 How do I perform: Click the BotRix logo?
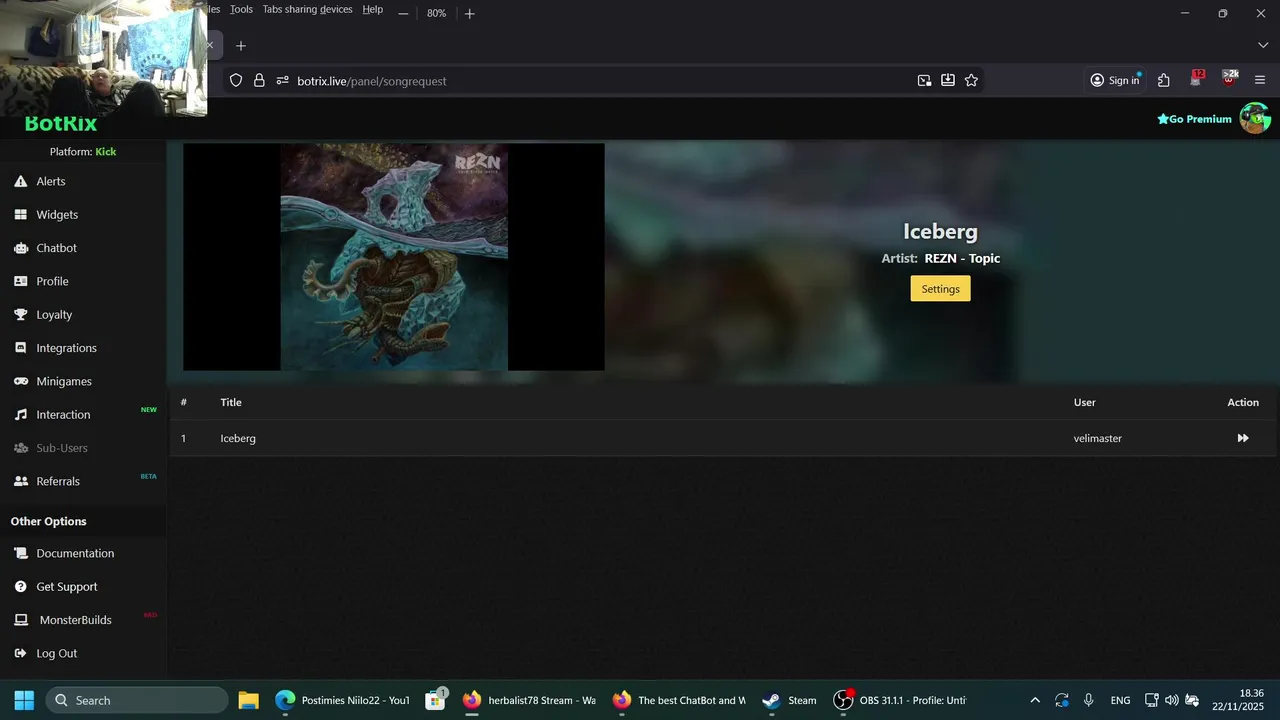61,124
